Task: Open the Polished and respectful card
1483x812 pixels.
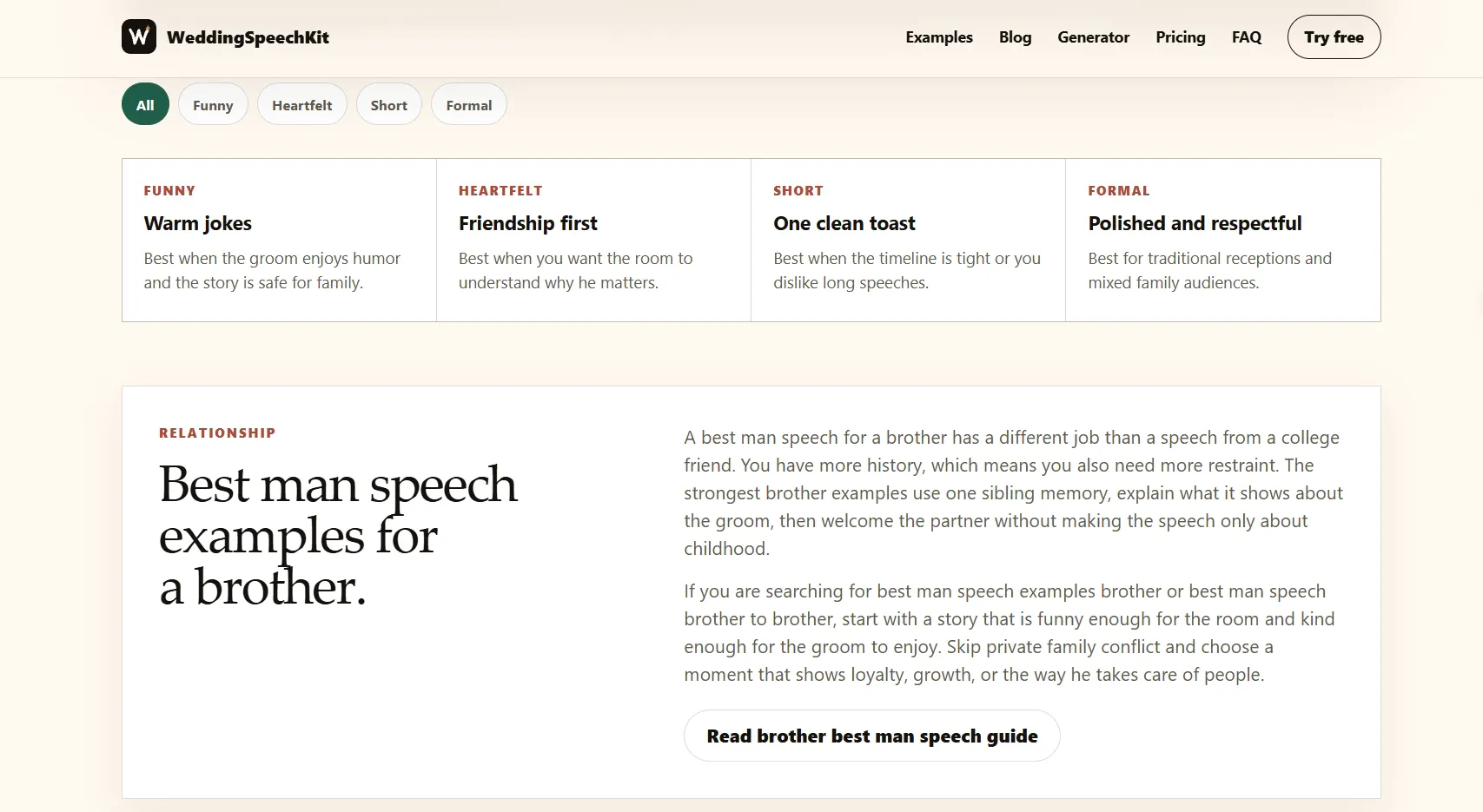Action: [1222, 240]
